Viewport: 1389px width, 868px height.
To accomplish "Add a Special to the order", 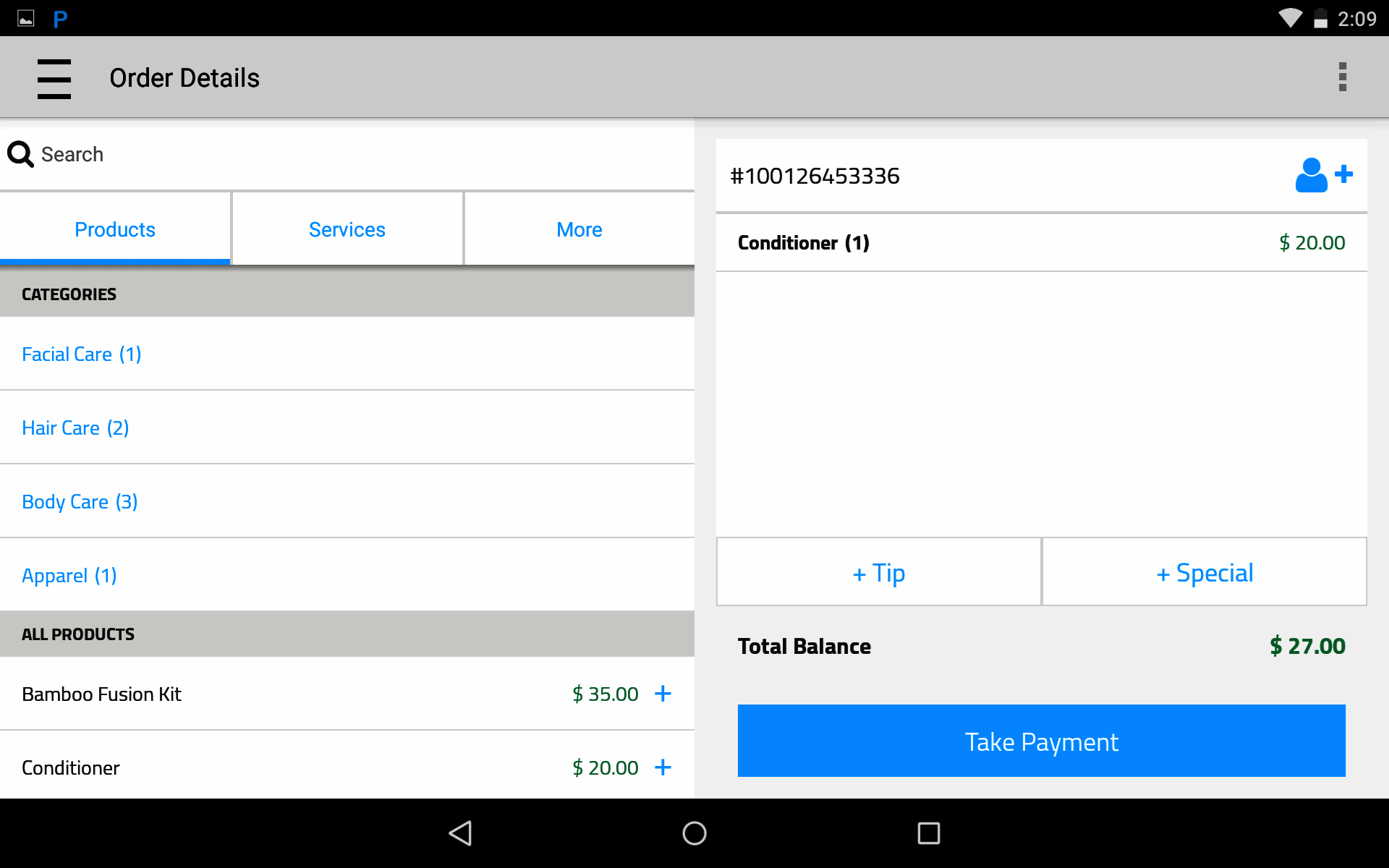I will [1204, 572].
